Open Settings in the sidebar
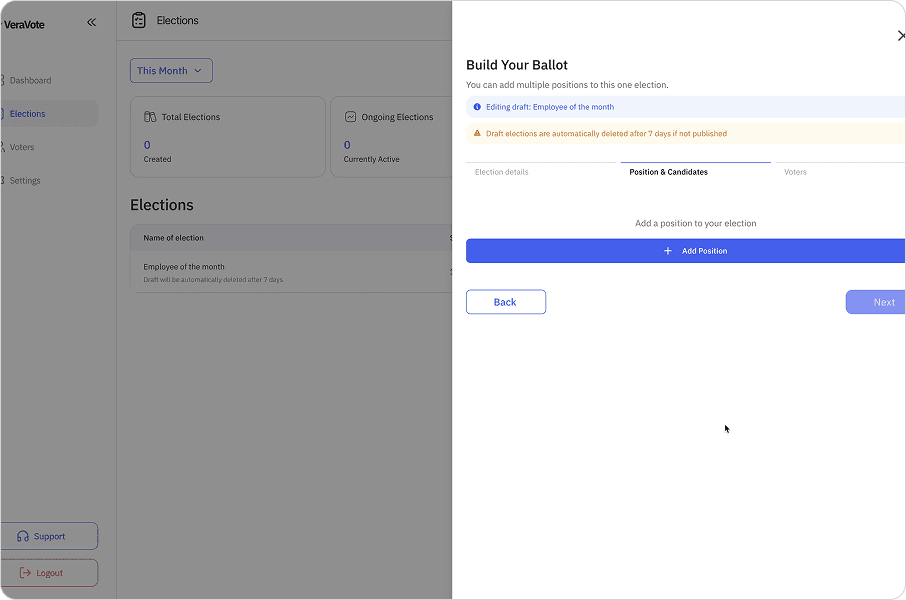Screen dimensions: 906x600 pos(25,181)
